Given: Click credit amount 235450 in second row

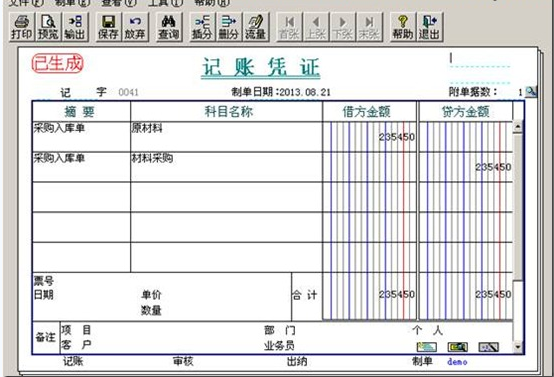Looking at the screenshot, I should click(x=493, y=167).
